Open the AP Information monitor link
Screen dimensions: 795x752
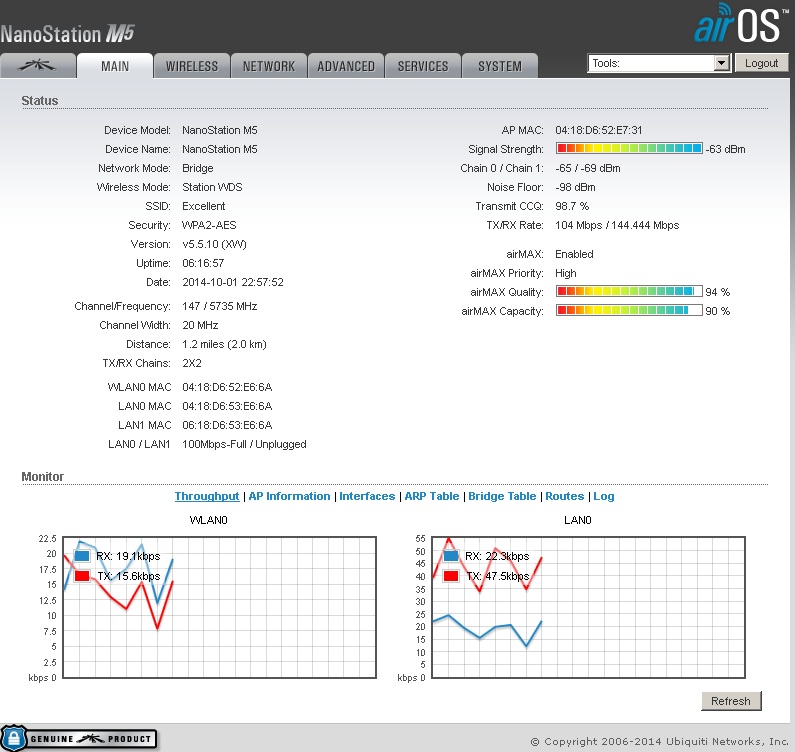point(289,496)
